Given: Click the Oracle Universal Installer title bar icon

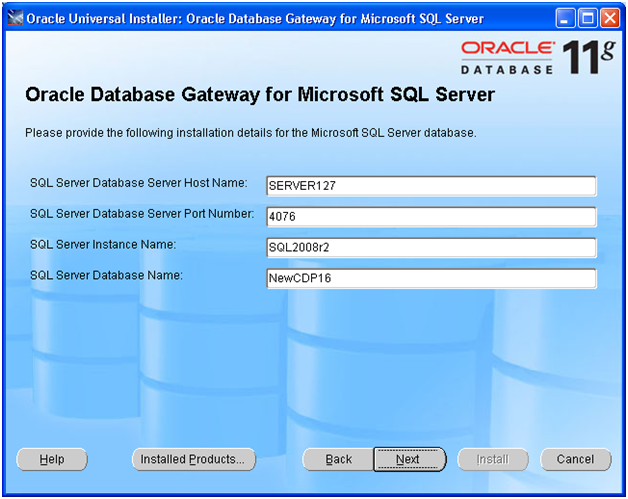Looking at the screenshot, I should pos(15,18).
